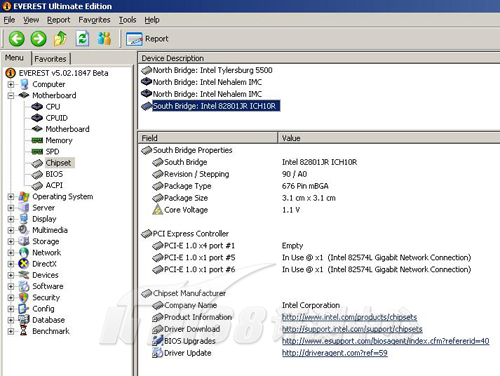Select the ACPI chip icon

coord(37,185)
